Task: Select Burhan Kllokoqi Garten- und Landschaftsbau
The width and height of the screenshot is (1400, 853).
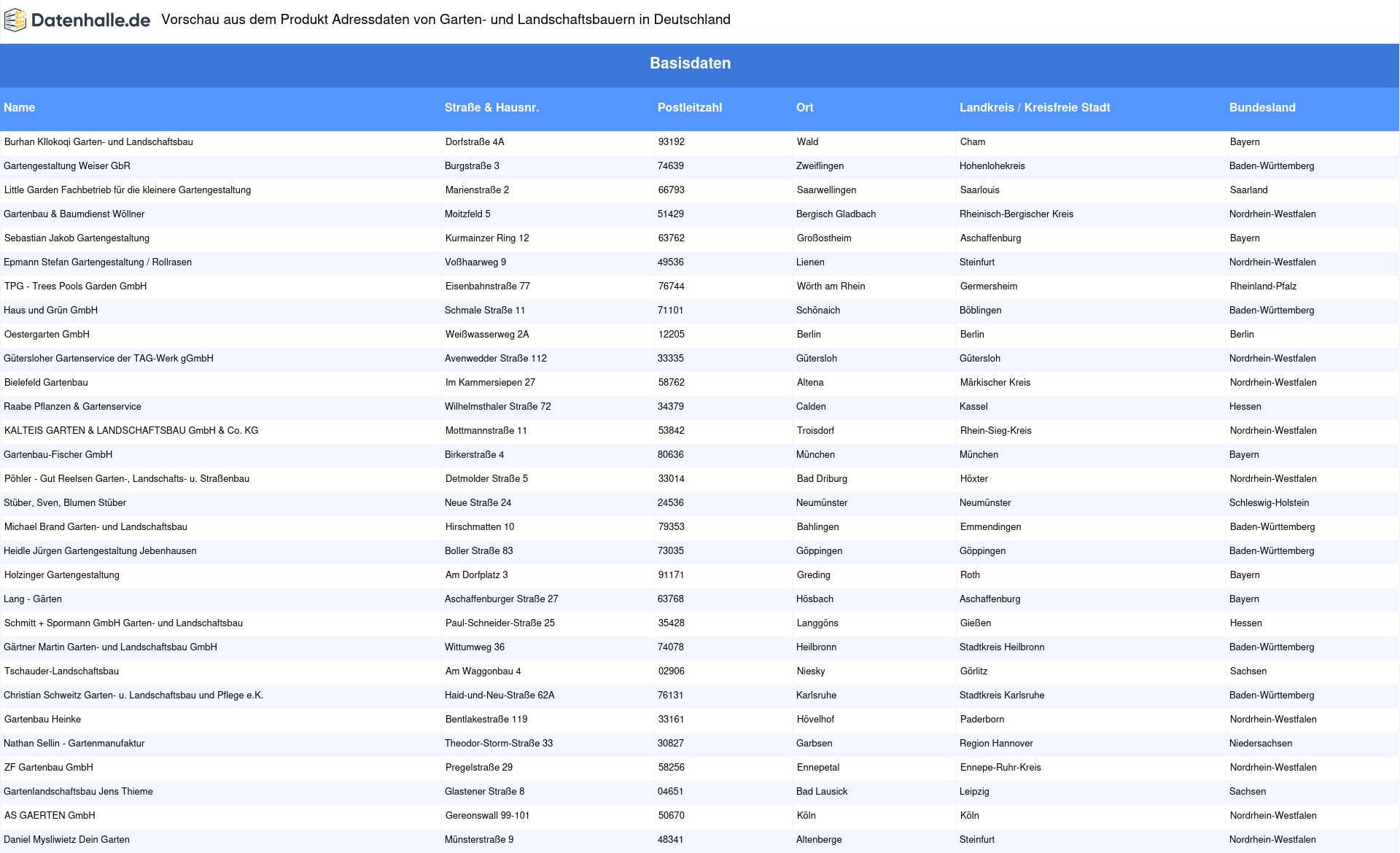Action: (98, 142)
